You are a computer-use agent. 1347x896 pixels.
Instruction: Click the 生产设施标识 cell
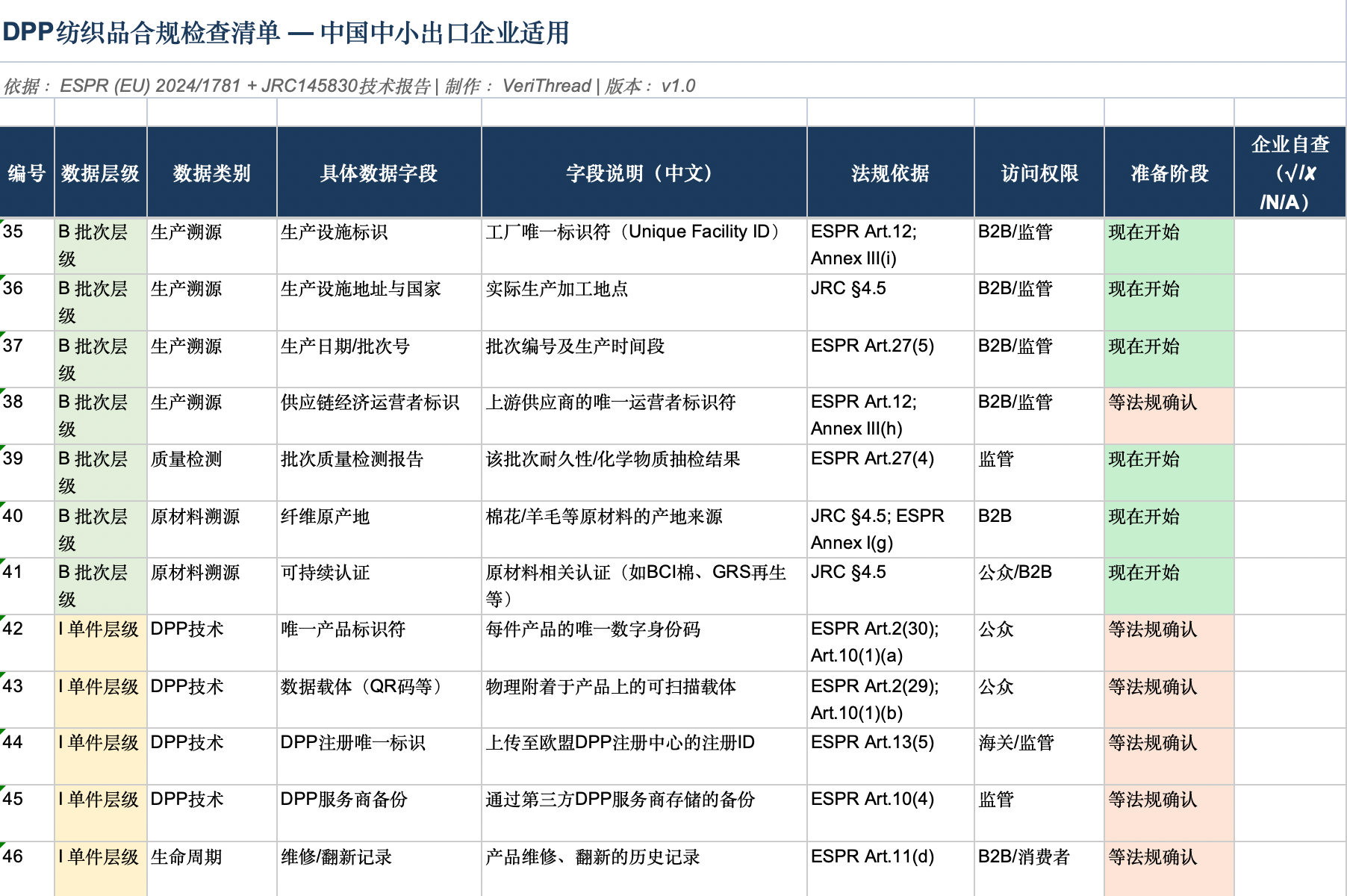[x=379, y=246]
